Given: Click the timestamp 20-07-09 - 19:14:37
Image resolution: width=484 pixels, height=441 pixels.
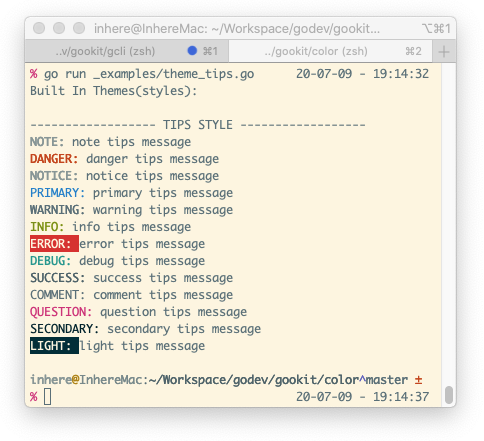Looking at the screenshot, I should pos(362,397).
